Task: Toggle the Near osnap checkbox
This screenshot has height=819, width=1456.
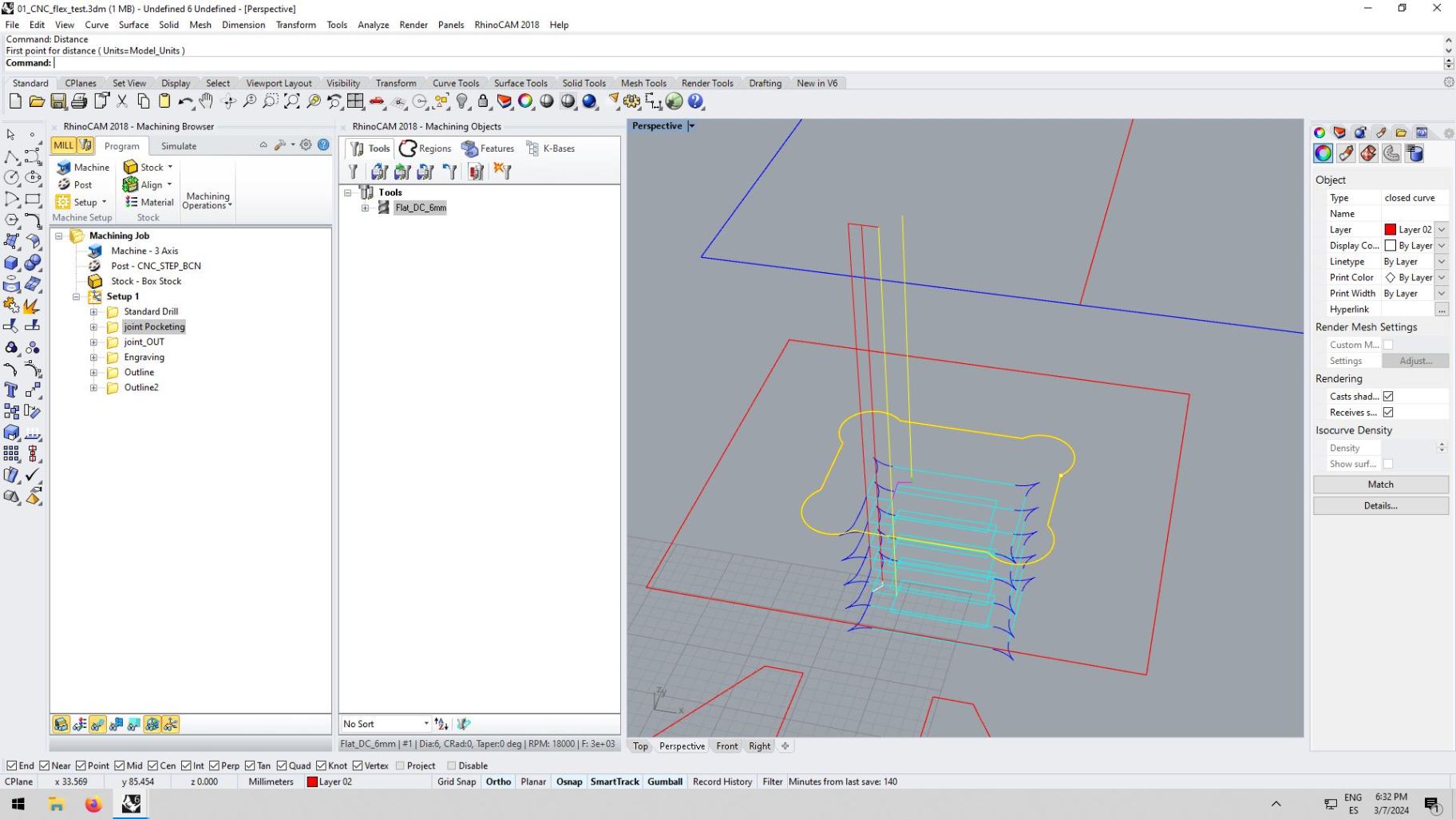Action: pos(45,766)
